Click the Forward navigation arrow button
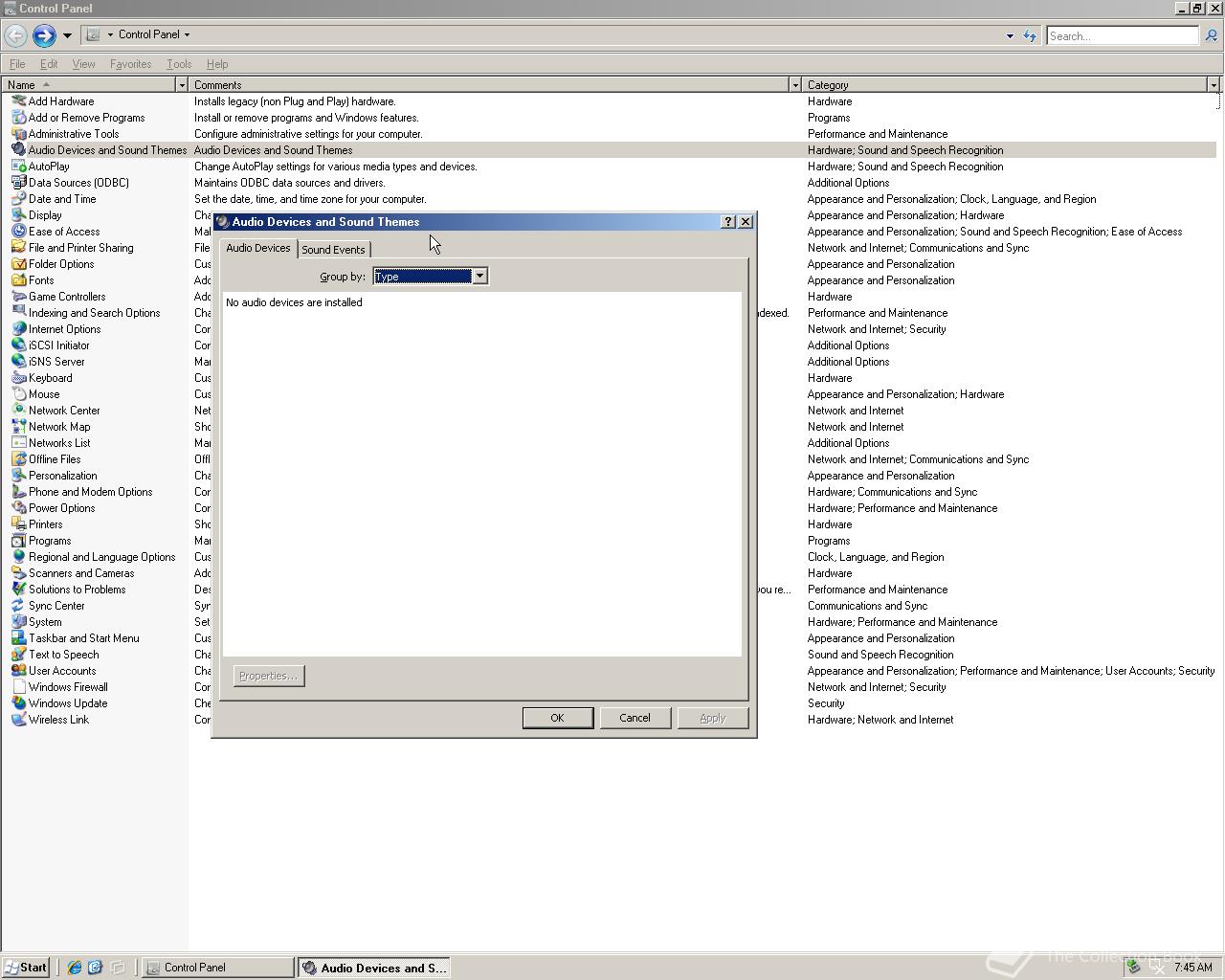1225x980 pixels. 44,35
